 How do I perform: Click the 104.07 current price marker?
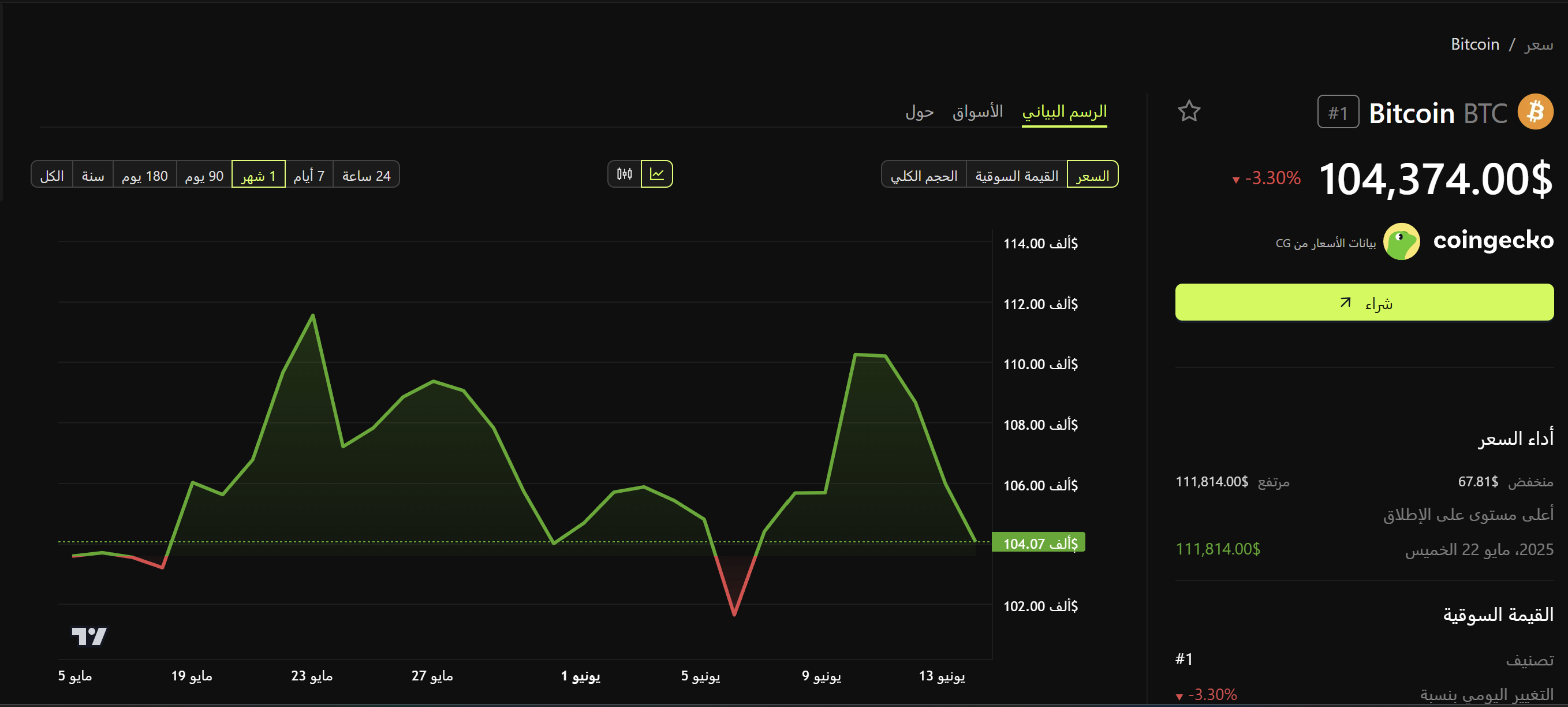1039,543
